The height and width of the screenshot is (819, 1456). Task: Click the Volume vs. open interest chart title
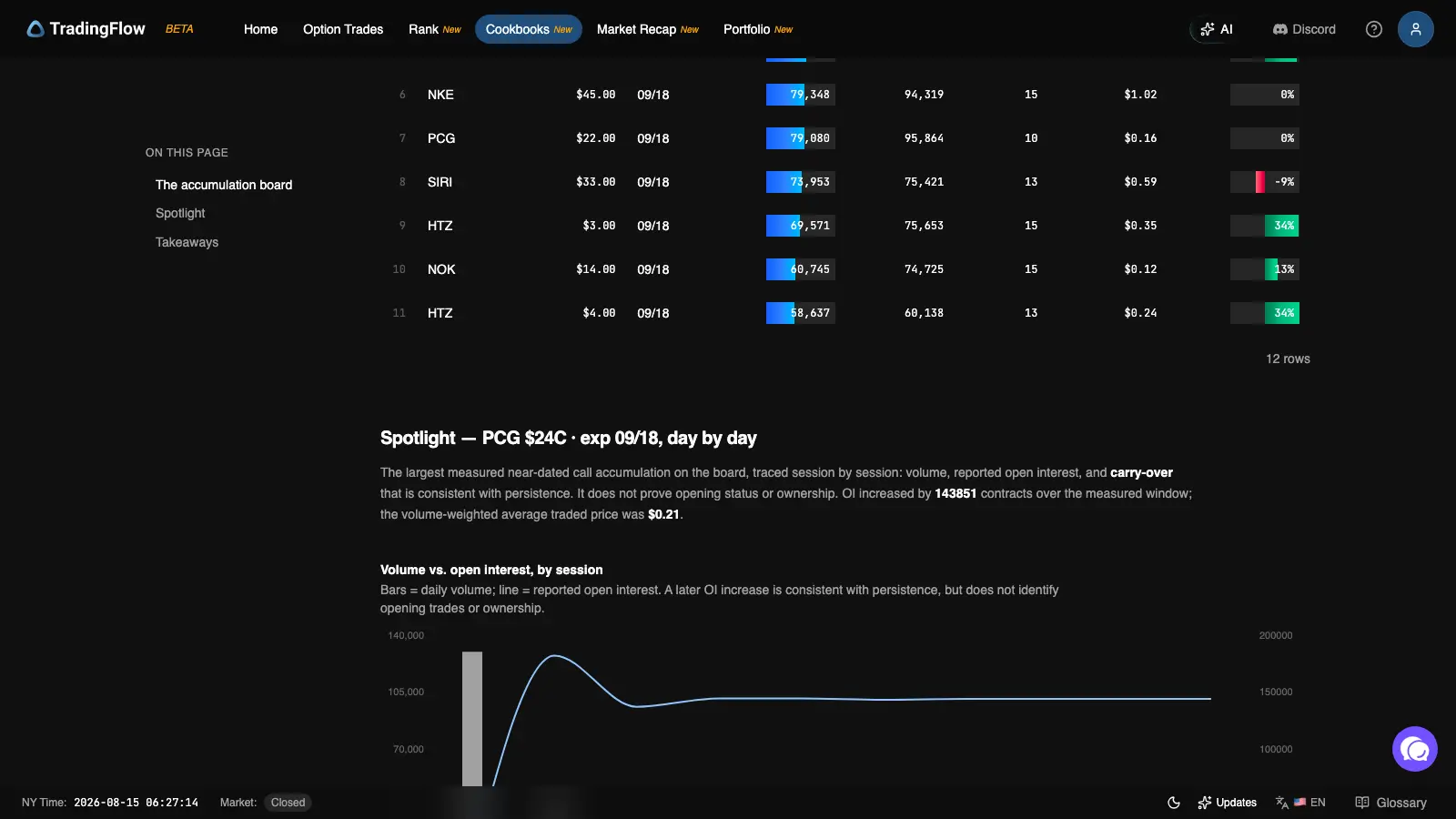click(491, 570)
